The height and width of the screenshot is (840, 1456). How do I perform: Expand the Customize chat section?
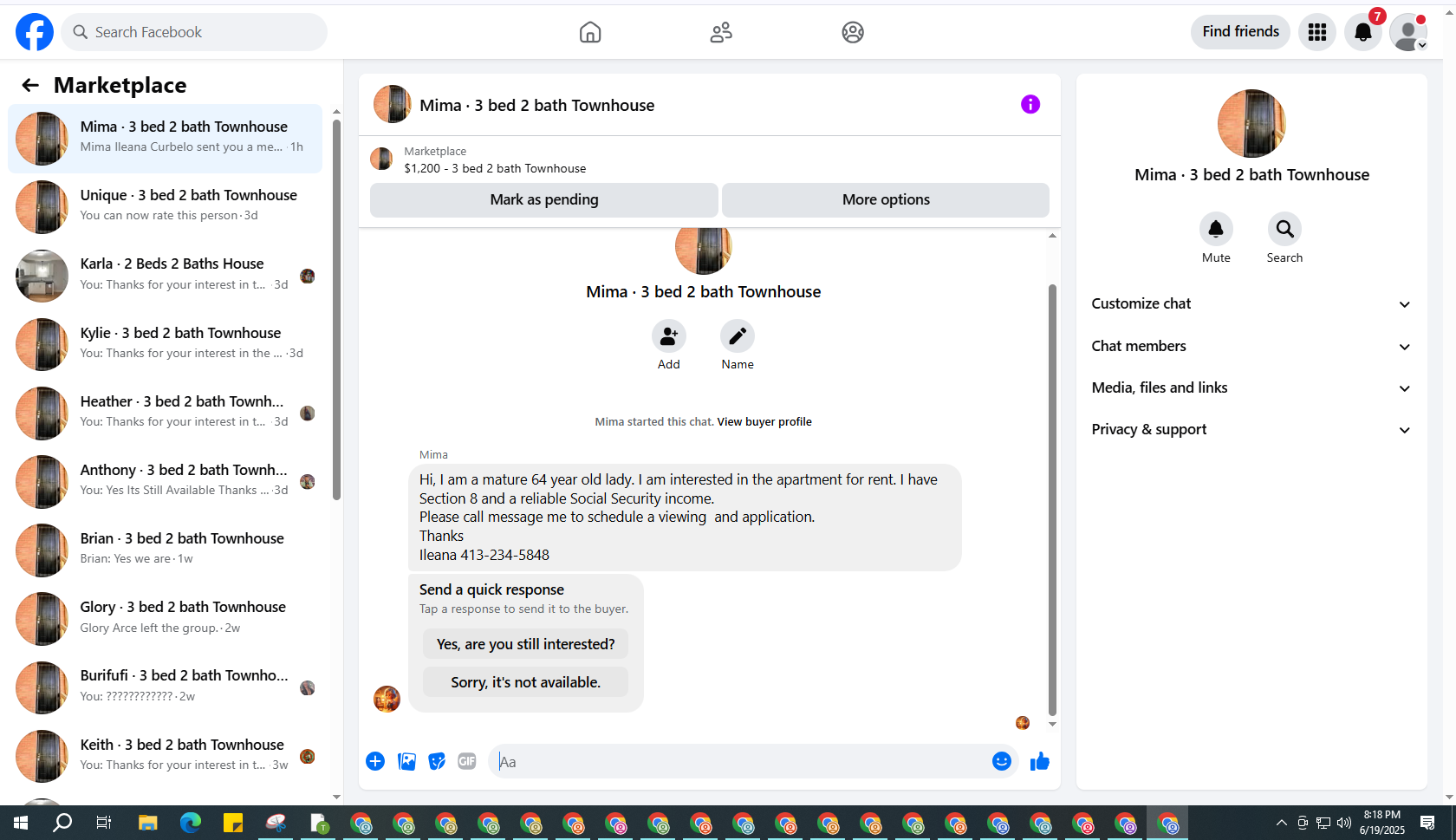pos(1251,303)
